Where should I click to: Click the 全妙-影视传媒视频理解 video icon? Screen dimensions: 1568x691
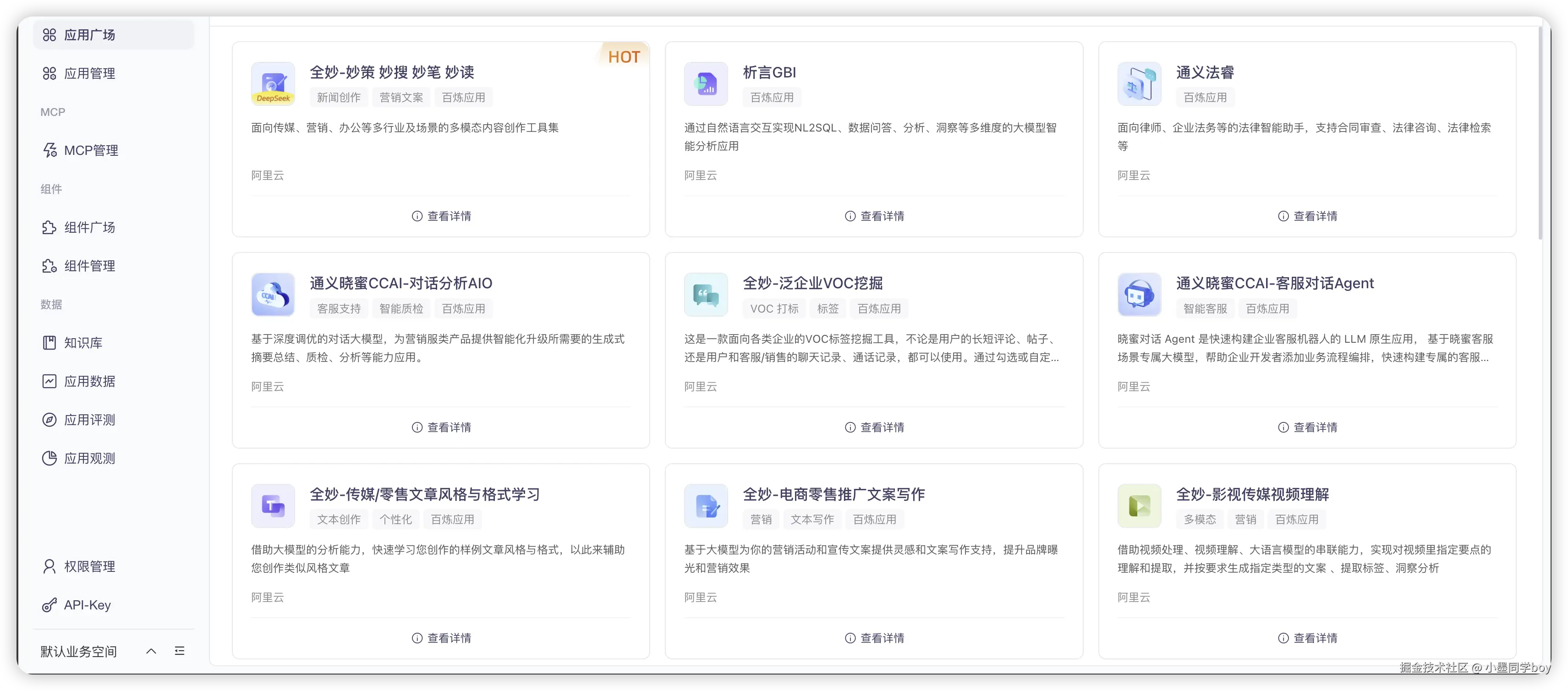pos(1139,506)
